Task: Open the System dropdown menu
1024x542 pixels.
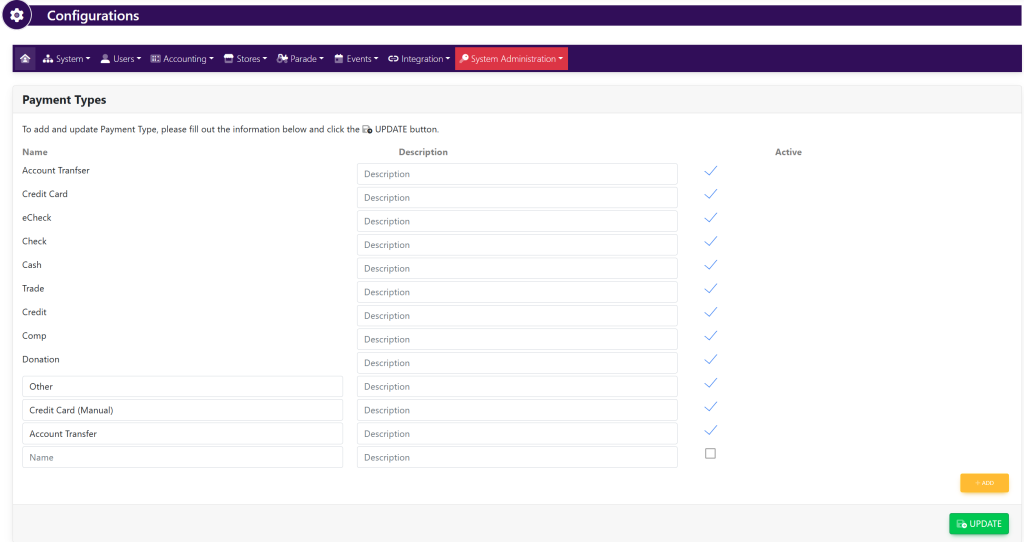Action: 67,59
